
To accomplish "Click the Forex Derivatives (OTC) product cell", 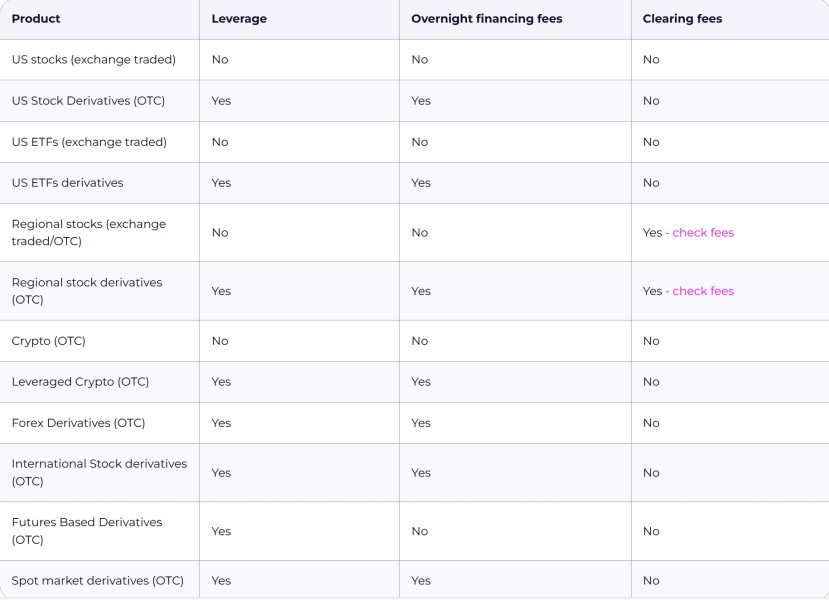I will 78,423.
